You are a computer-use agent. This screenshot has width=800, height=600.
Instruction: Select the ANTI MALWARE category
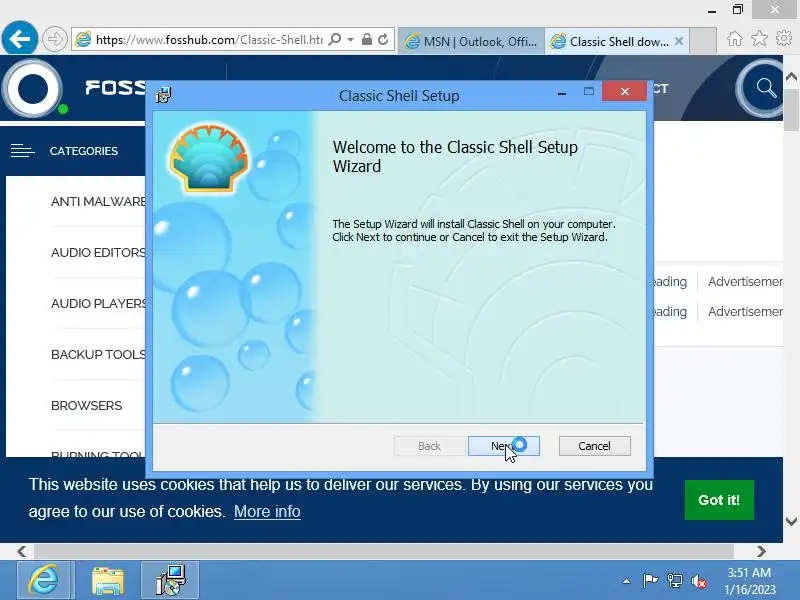click(x=98, y=202)
